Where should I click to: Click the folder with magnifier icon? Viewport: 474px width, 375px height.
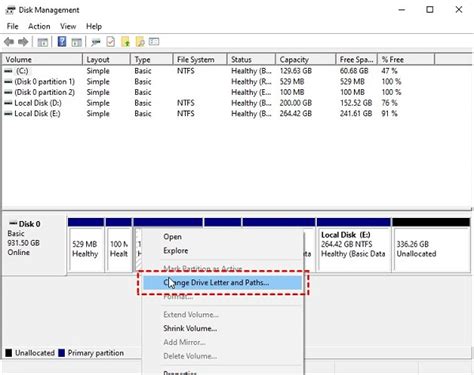(x=140, y=42)
